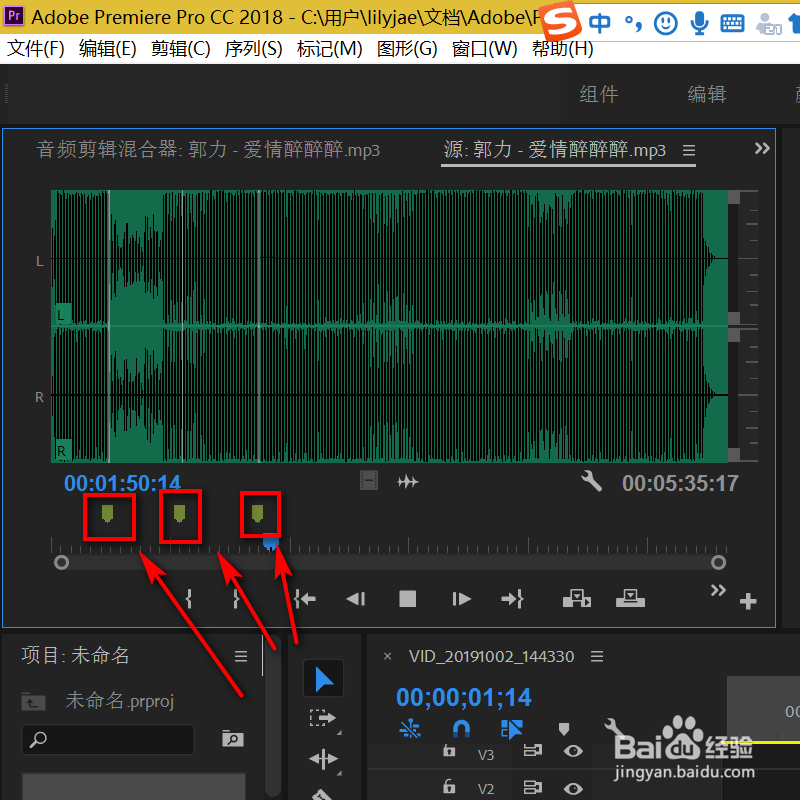Image resolution: width=800 pixels, height=800 pixels.
Task: Click Sogou IME logo icon
Action: pos(560,21)
